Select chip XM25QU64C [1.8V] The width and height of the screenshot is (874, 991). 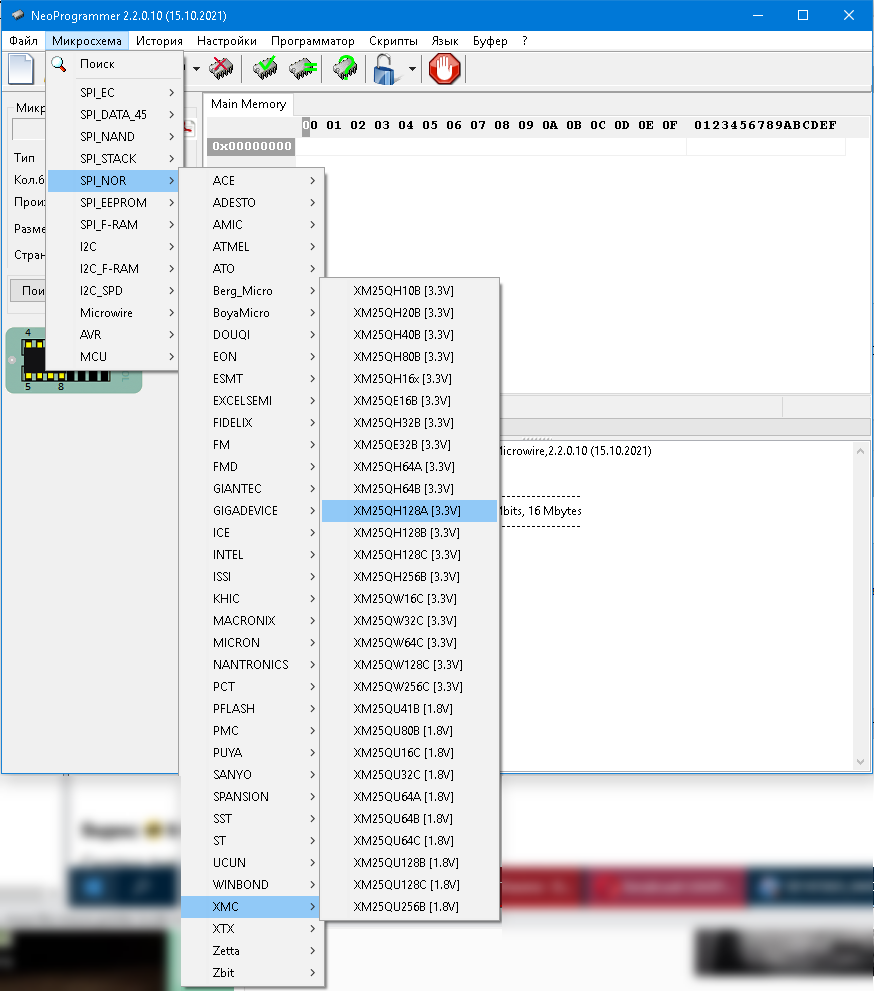(410, 841)
